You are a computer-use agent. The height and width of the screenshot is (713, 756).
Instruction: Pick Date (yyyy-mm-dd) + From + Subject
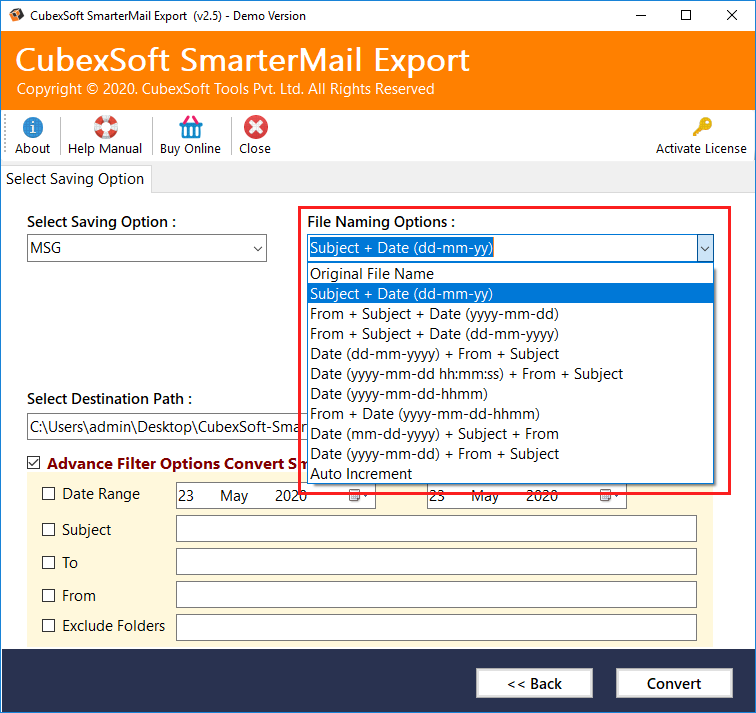coord(510,454)
